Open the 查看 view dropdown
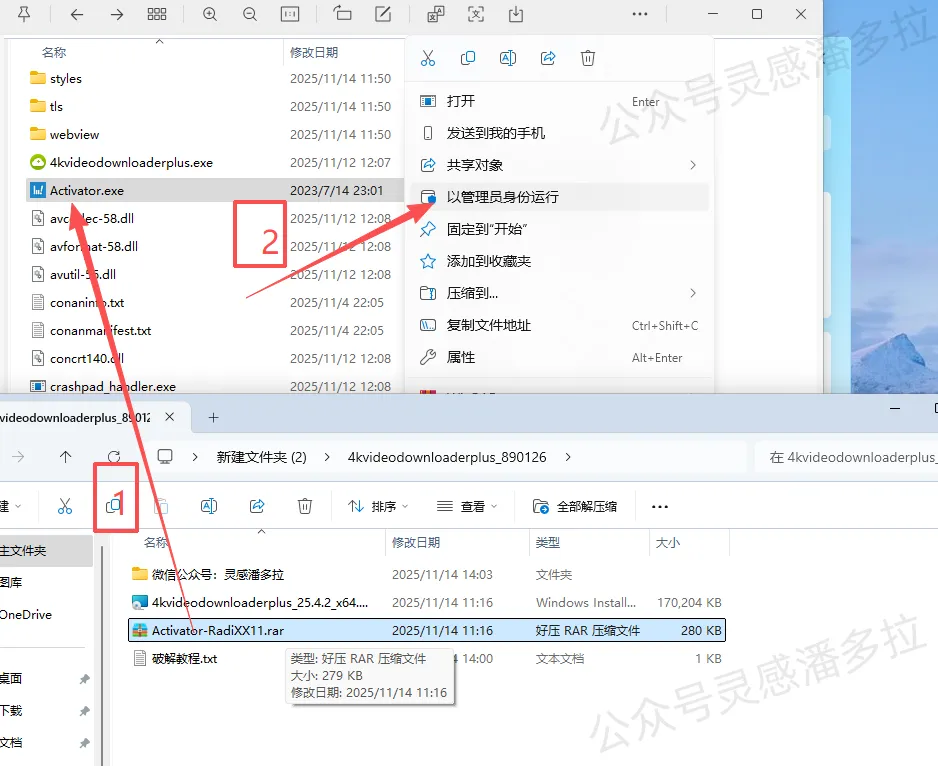The height and width of the screenshot is (766, 938). pyautogui.click(x=467, y=506)
